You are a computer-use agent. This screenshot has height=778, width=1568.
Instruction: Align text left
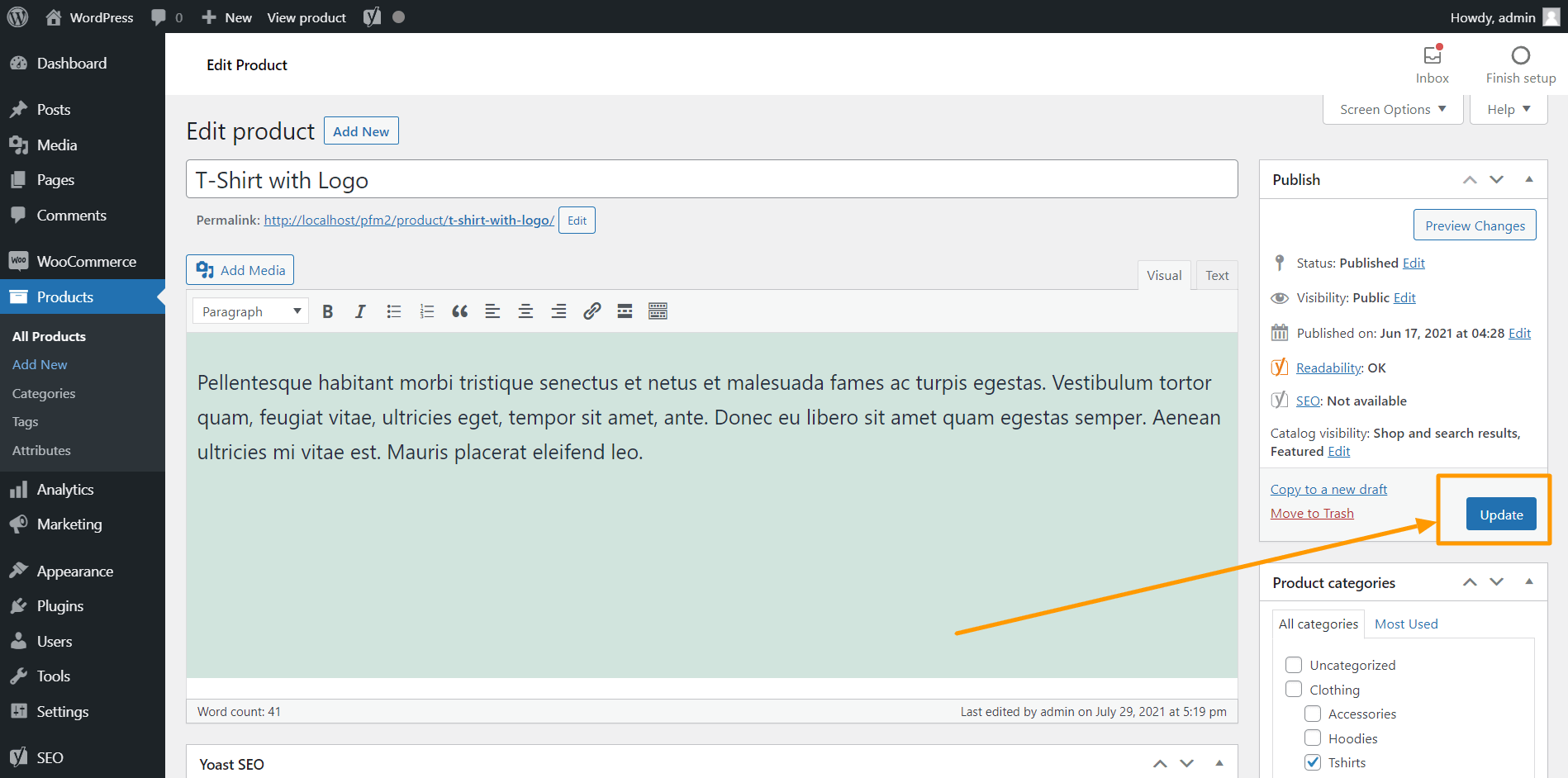pos(492,311)
